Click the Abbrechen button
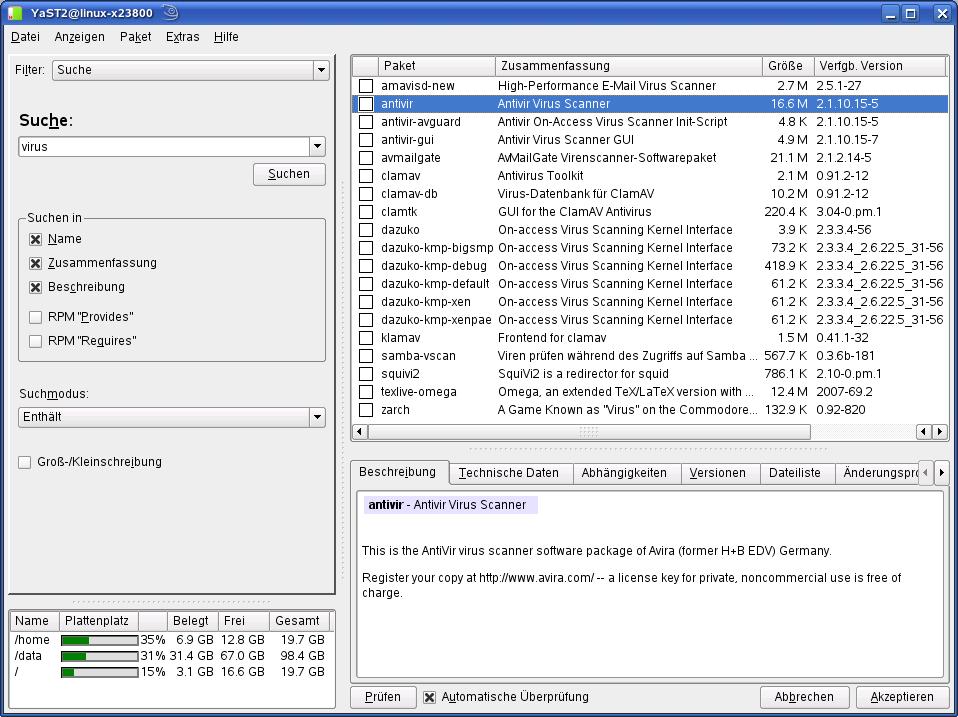 [804, 697]
